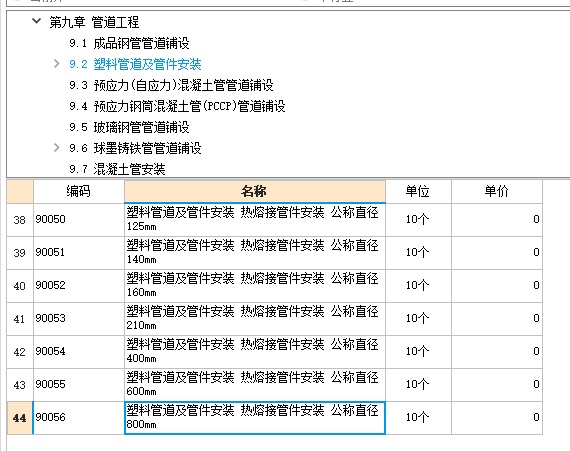Image resolution: width=570 pixels, height=451 pixels.
Task: Click the 10个 unit cell in row 42
Action: tap(418, 352)
